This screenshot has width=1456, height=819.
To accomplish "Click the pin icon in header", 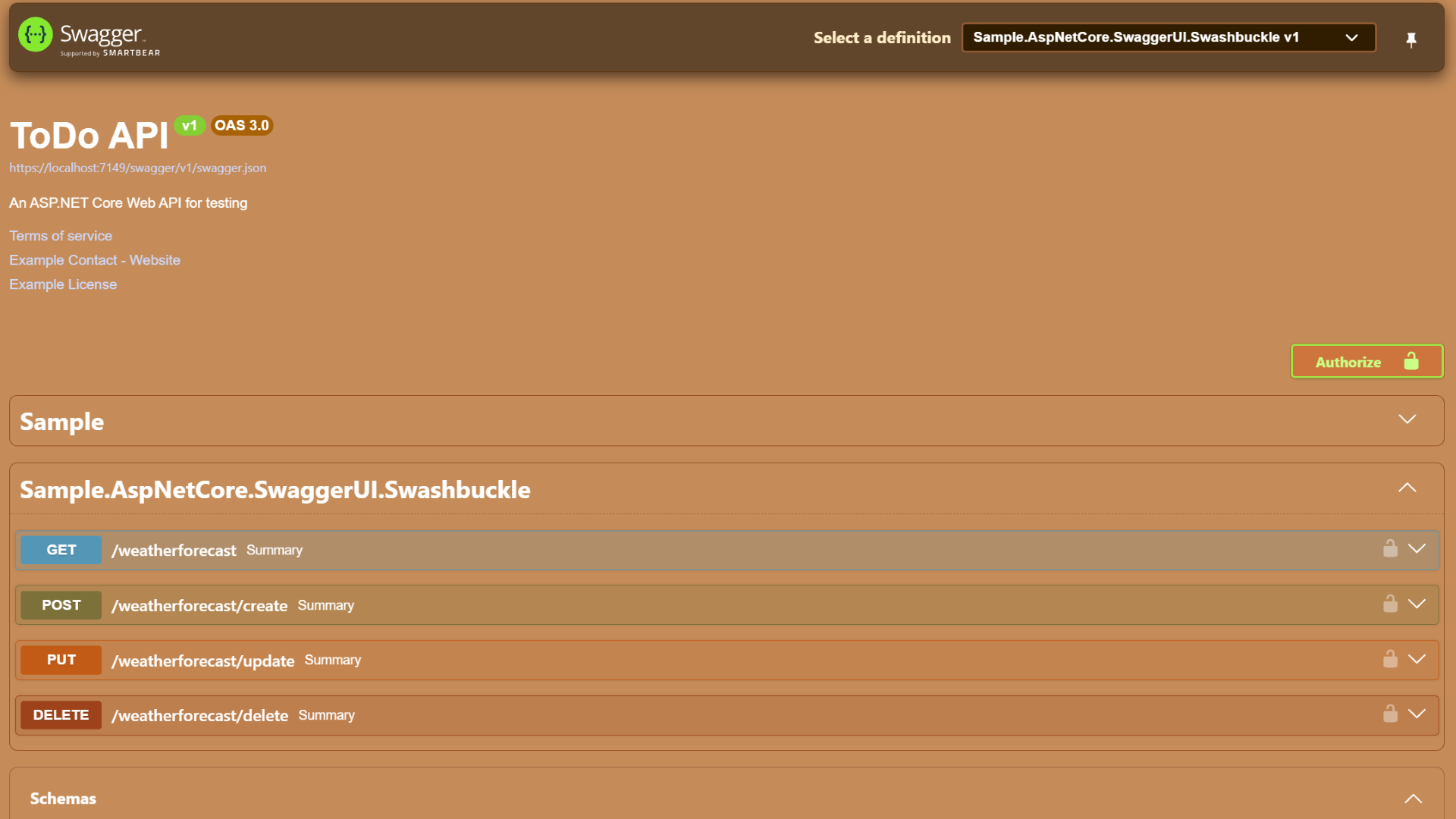I will [1411, 39].
